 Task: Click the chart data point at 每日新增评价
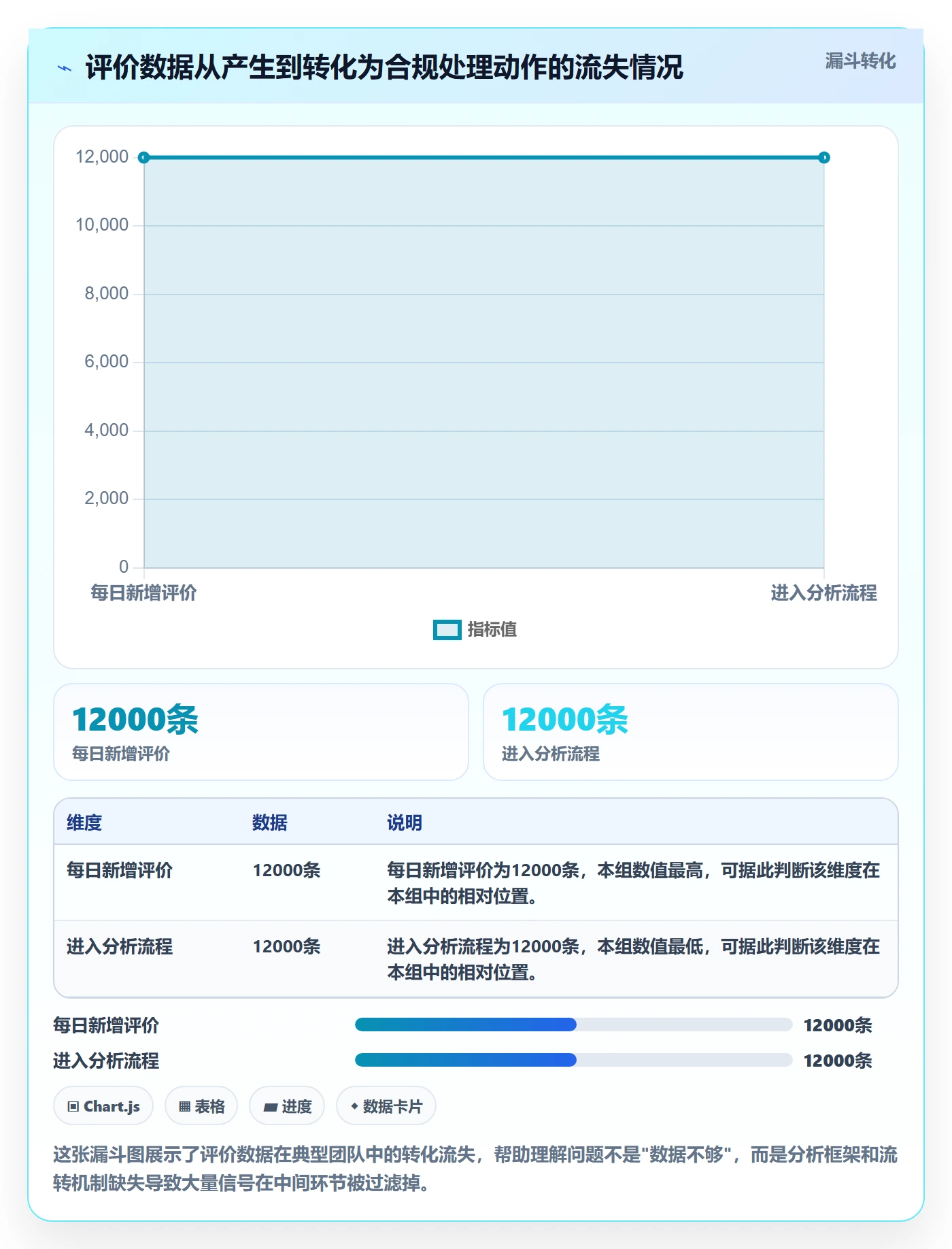coord(143,158)
